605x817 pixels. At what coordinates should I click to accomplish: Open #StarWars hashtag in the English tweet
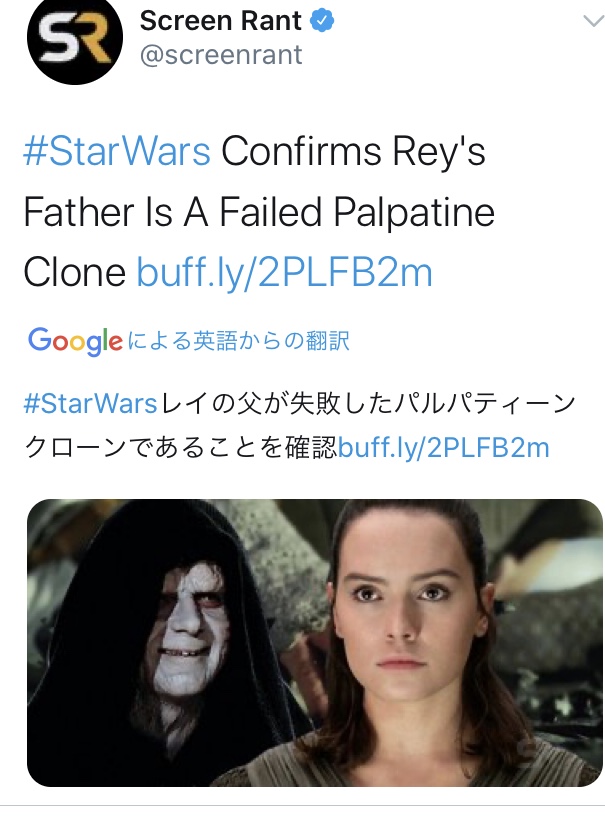[116, 152]
